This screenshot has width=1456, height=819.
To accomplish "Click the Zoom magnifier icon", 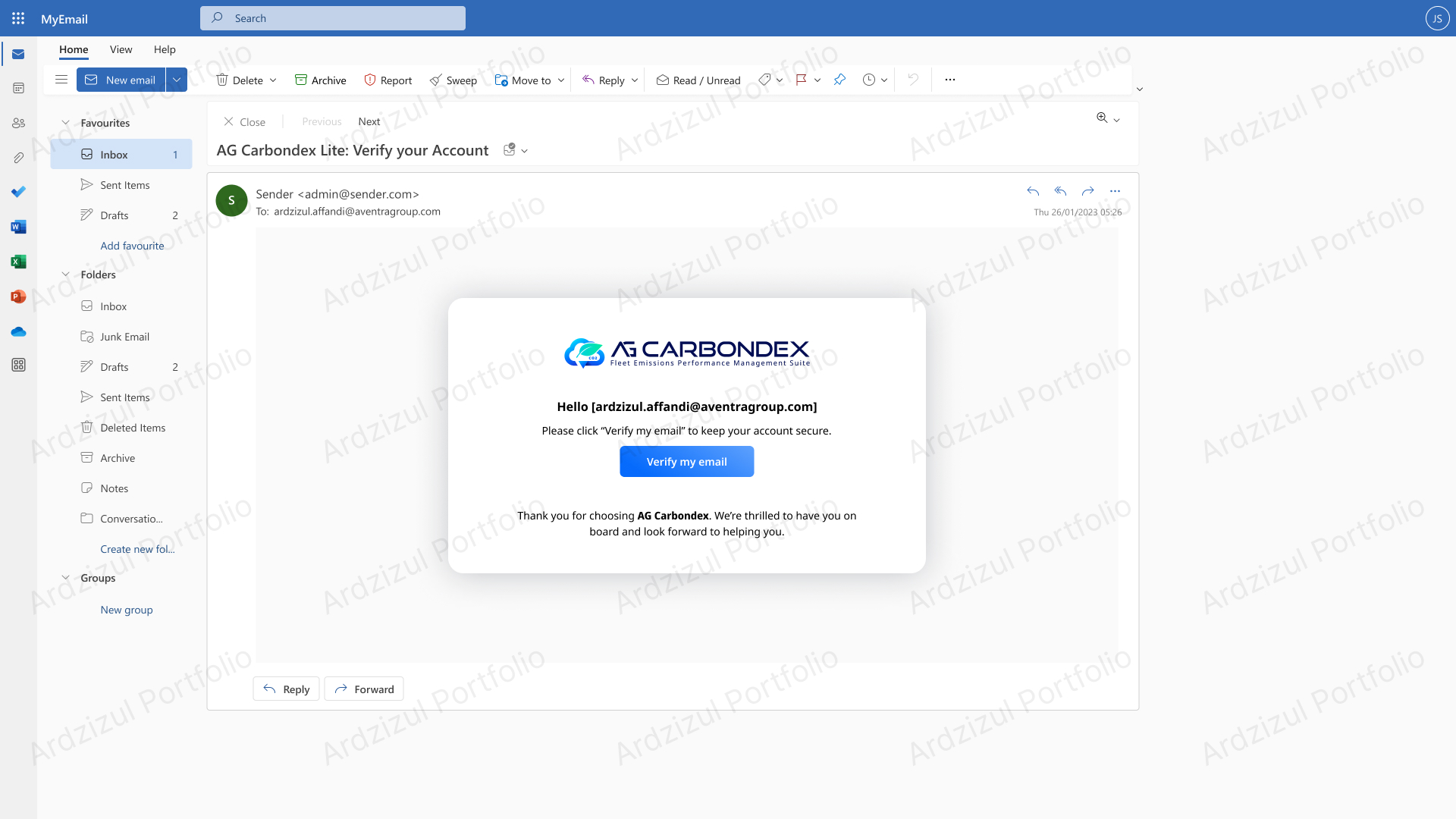I will tap(1102, 118).
